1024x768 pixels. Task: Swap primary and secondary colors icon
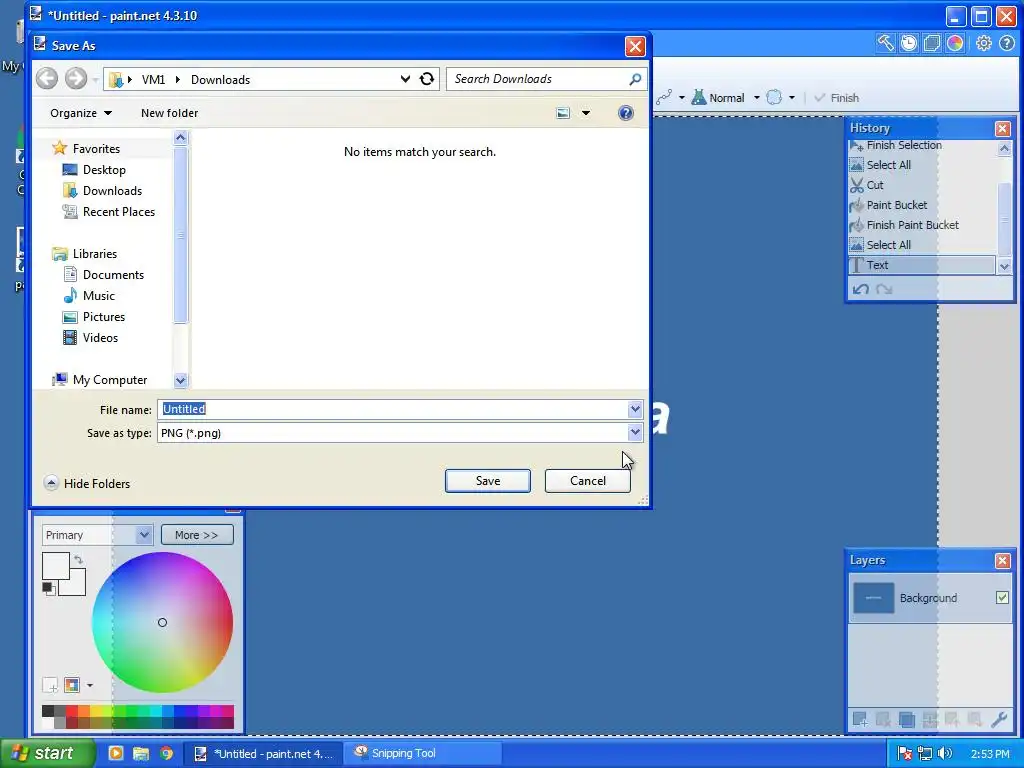click(x=78, y=560)
